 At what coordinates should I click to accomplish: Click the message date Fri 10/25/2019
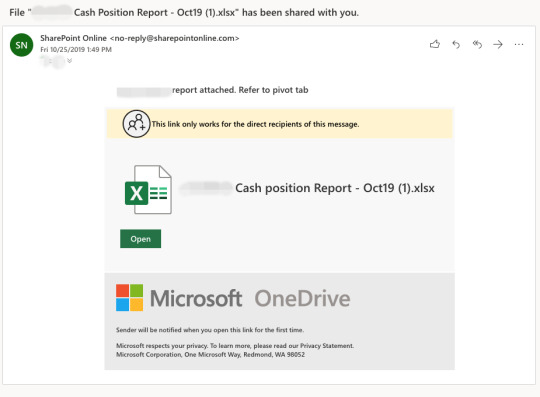click(76, 50)
